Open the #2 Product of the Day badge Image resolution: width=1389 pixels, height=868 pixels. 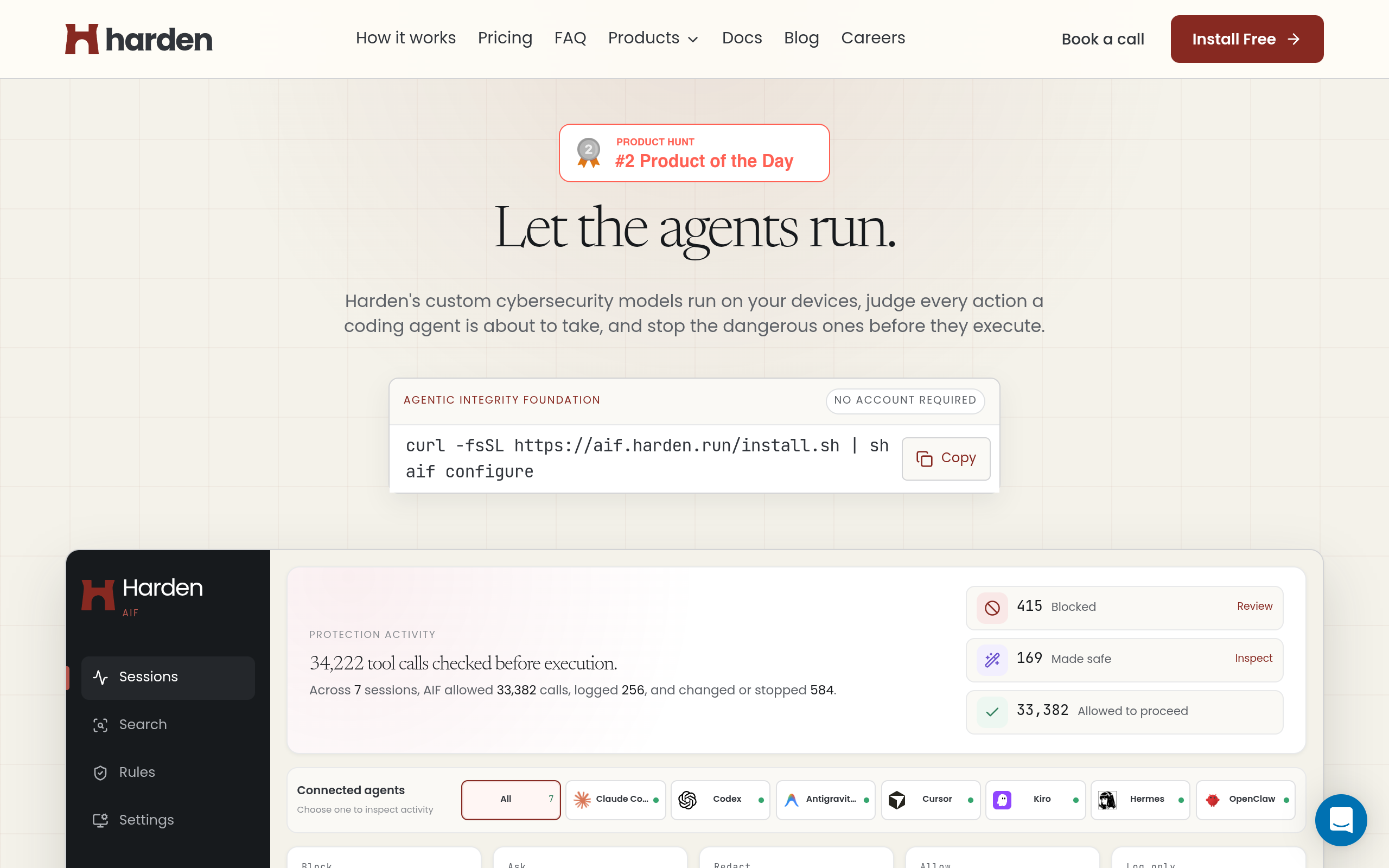pyautogui.click(x=694, y=152)
